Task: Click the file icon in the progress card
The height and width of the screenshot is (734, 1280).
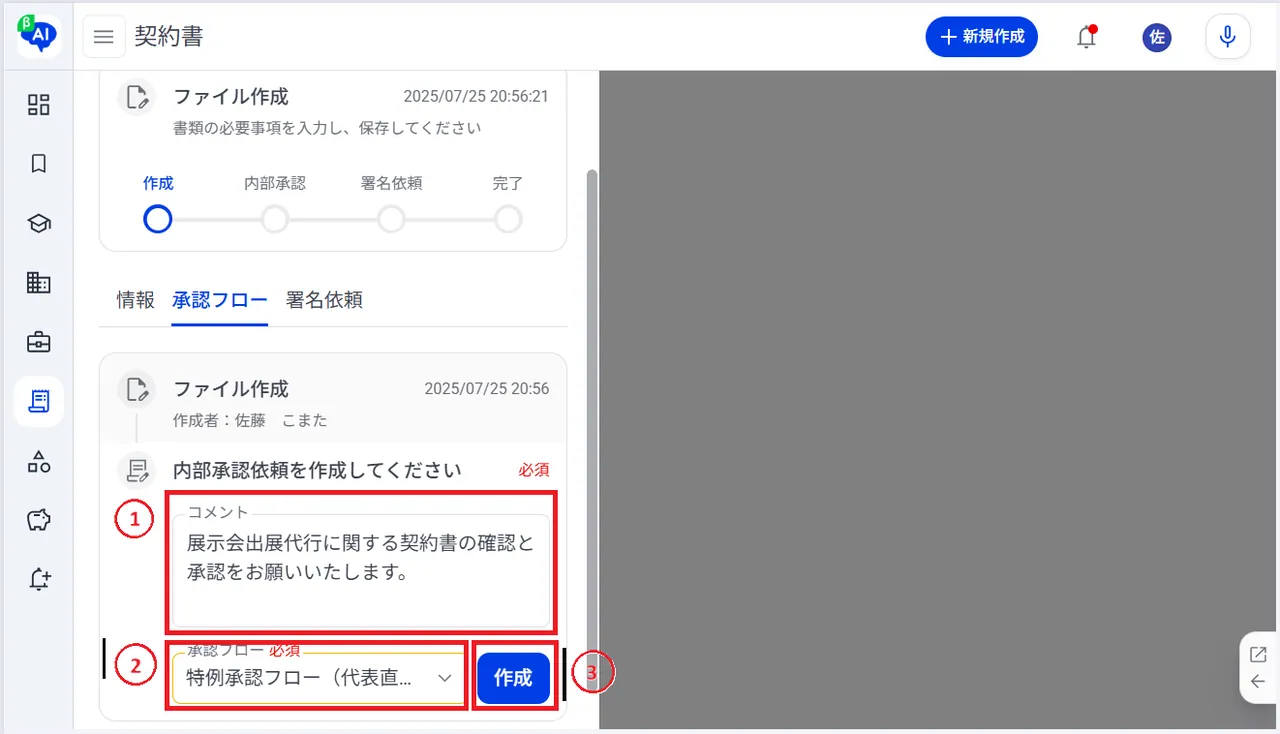Action: (x=136, y=97)
